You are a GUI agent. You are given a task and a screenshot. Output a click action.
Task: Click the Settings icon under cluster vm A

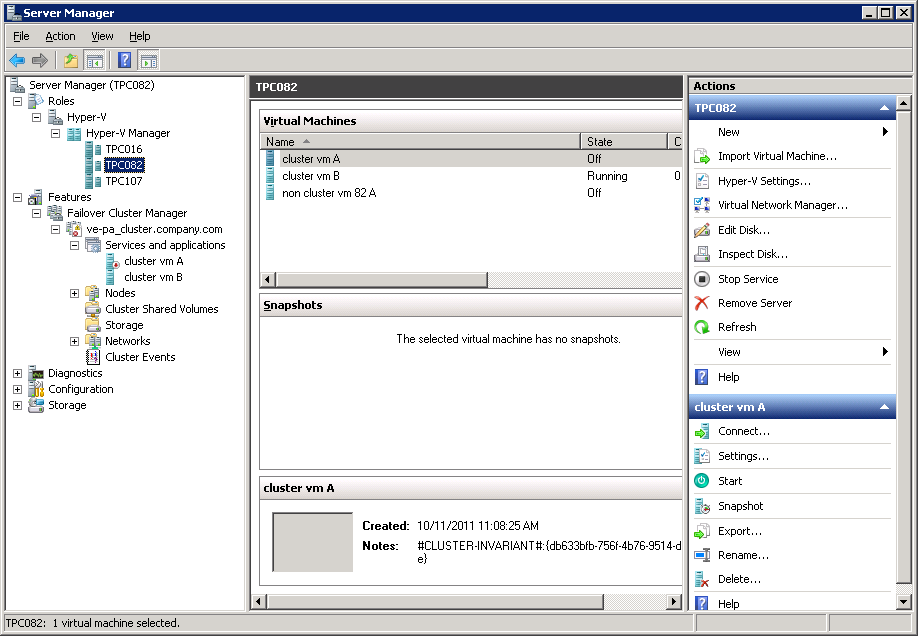(x=702, y=456)
